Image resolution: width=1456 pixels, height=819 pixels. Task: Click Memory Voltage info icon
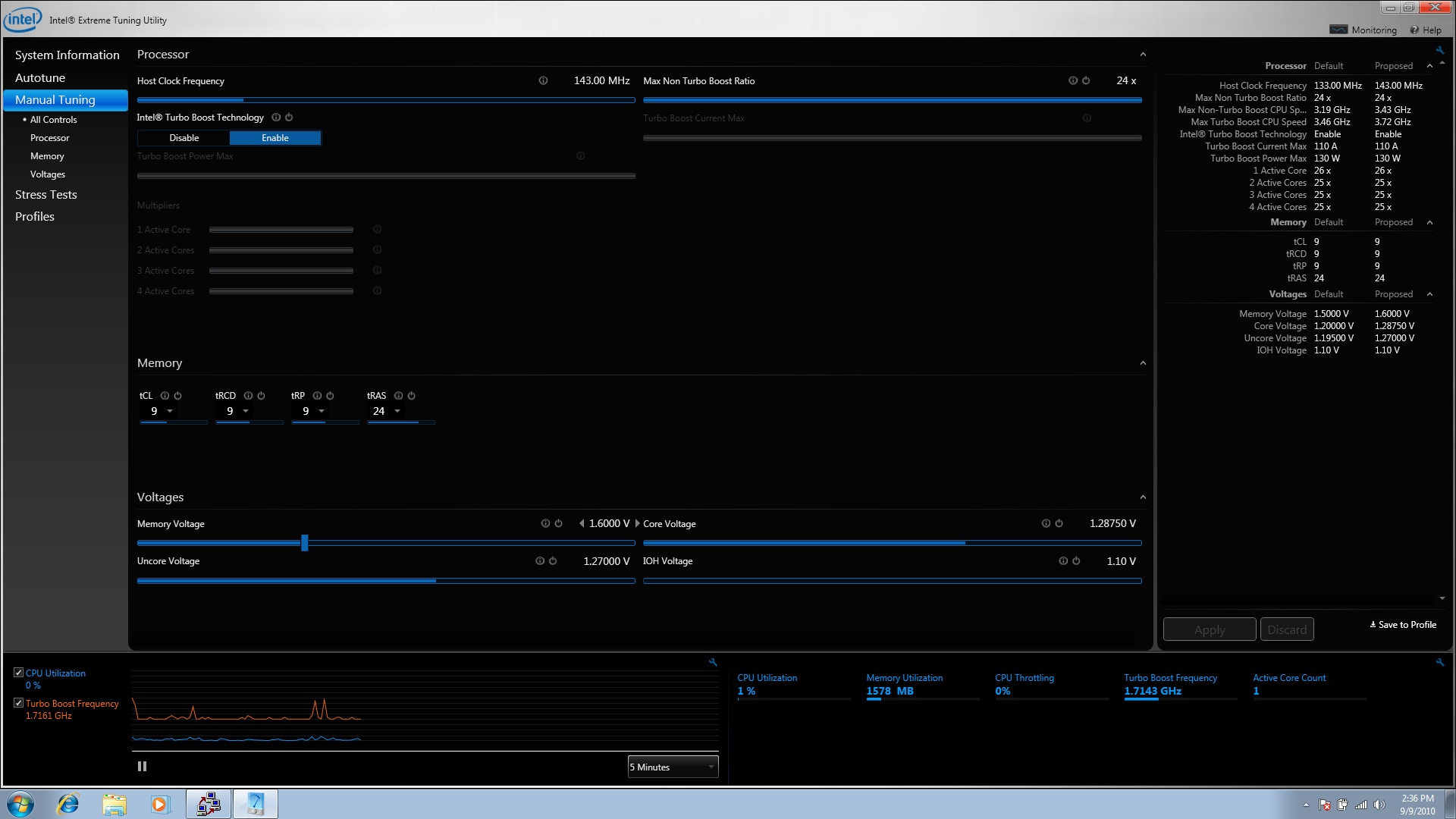point(545,523)
